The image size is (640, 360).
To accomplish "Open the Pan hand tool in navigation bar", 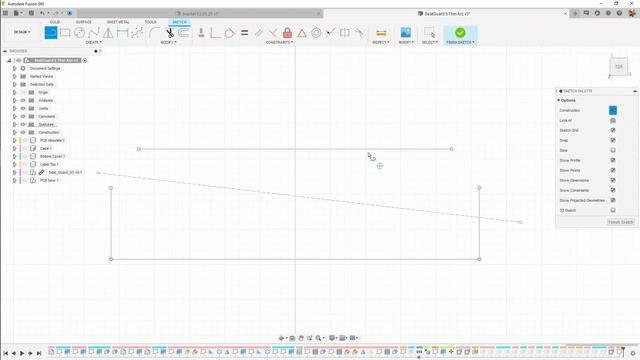I will pos(301,338).
